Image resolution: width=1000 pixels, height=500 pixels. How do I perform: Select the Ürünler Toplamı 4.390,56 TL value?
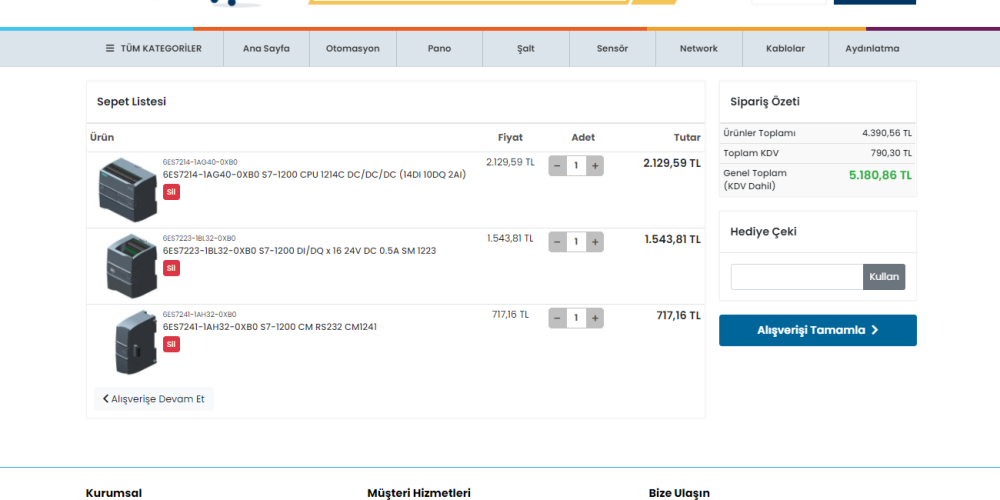click(887, 133)
